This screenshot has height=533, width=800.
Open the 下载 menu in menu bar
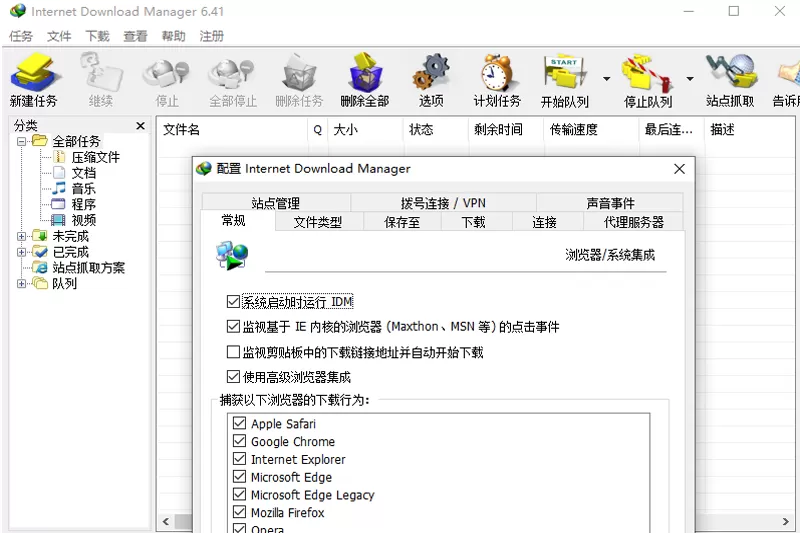(97, 36)
